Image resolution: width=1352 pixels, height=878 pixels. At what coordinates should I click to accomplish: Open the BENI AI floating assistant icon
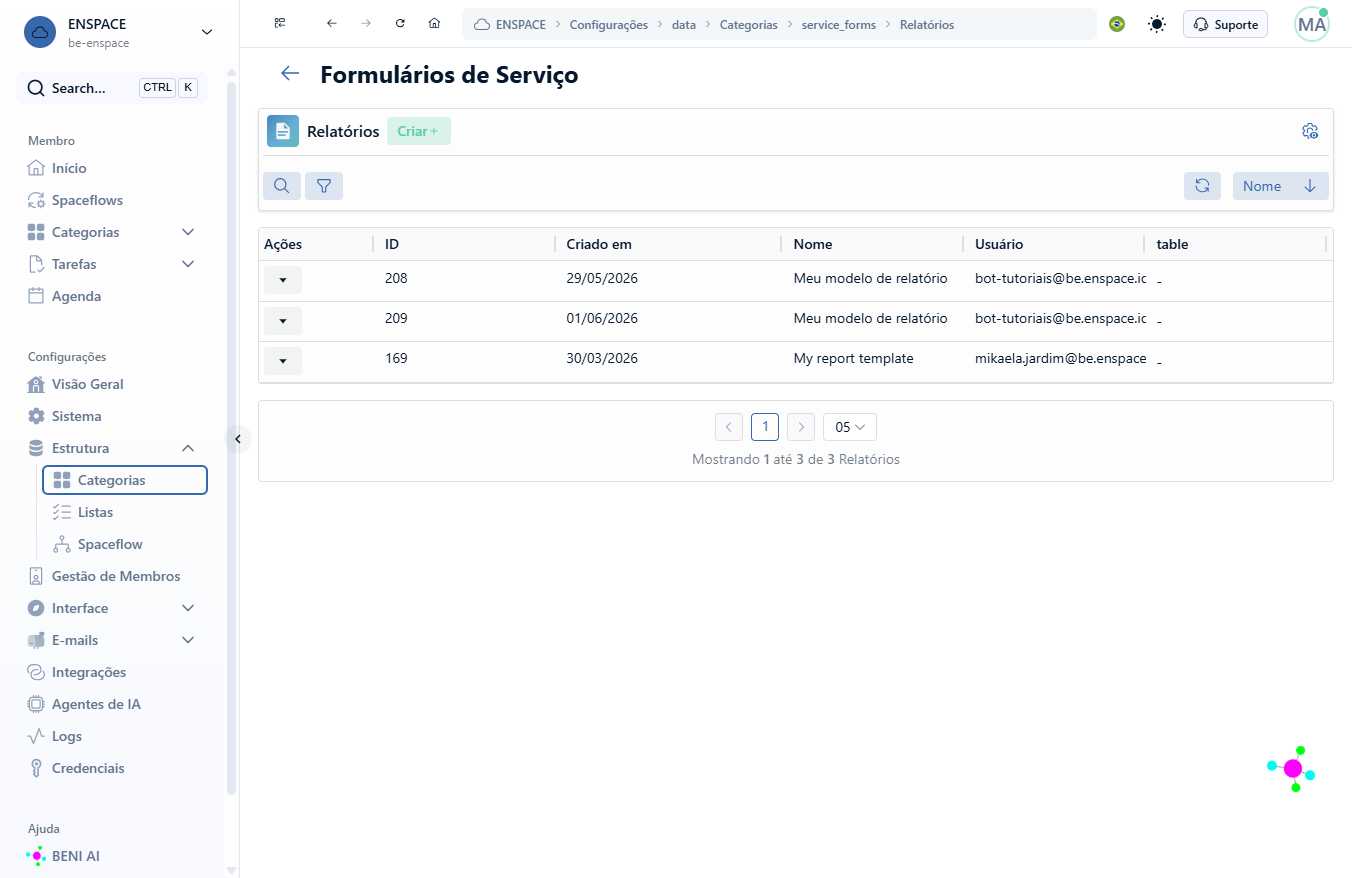1292,768
